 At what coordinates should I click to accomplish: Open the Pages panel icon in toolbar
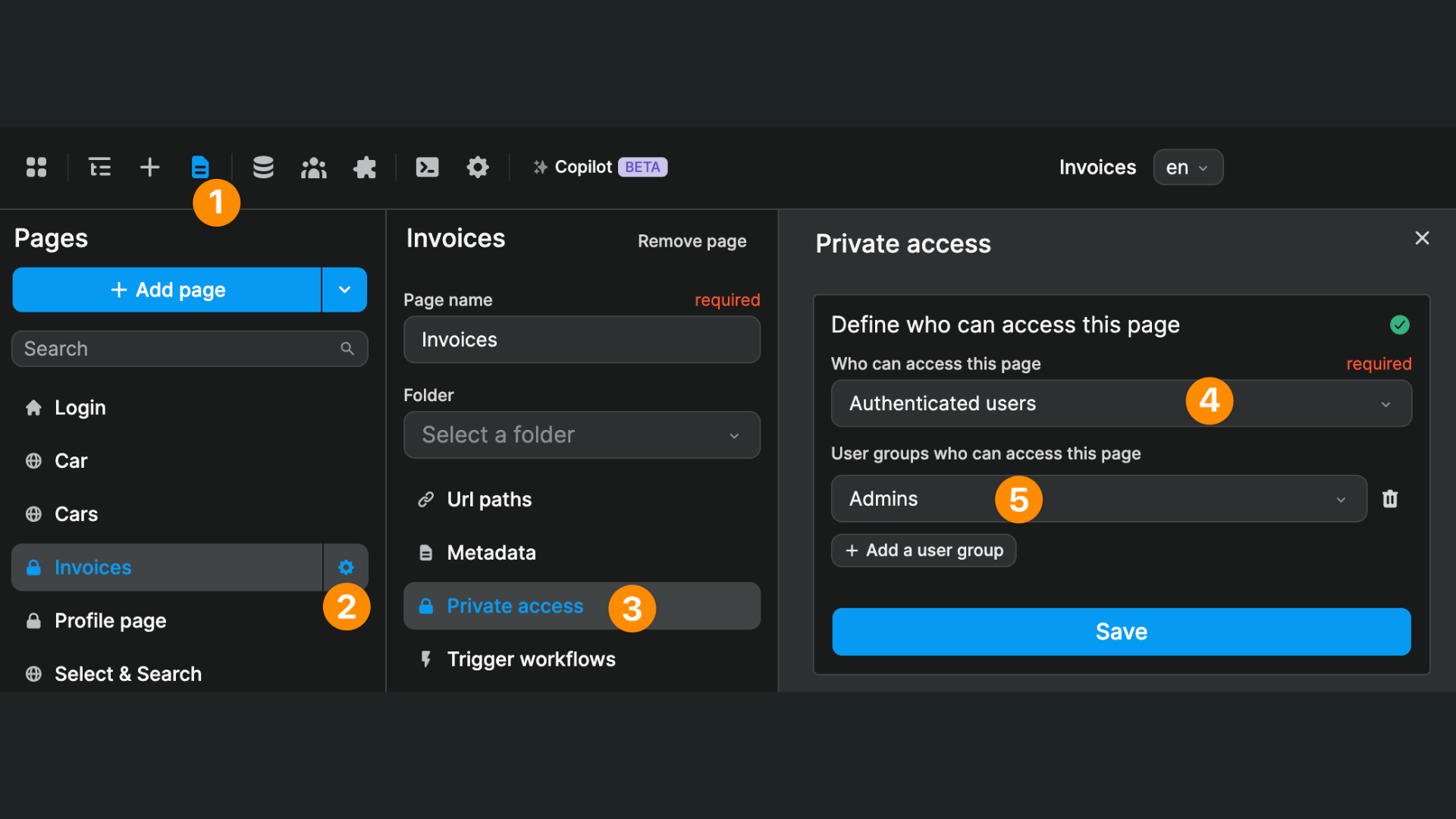pos(200,167)
